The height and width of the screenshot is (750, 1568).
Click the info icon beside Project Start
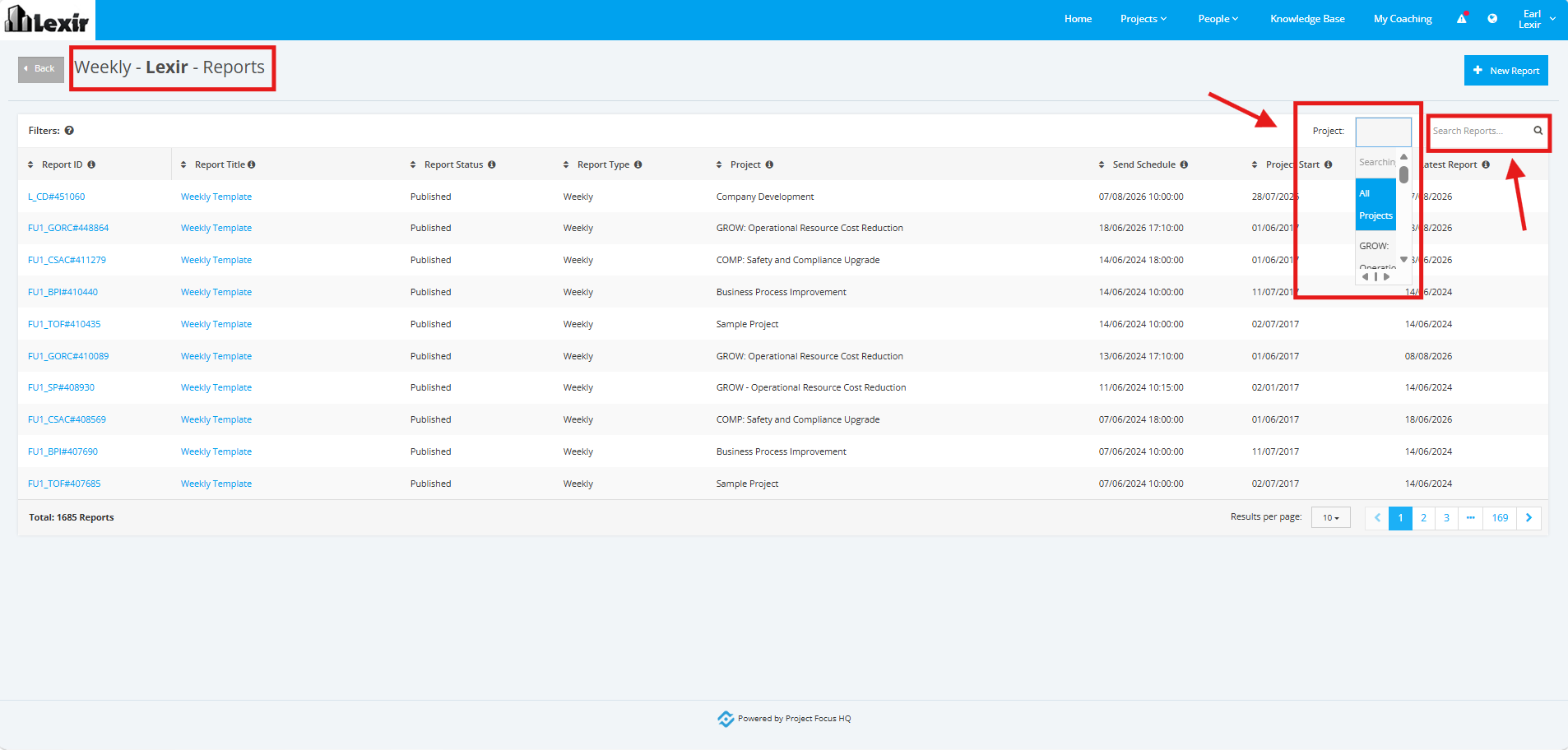point(1328,164)
